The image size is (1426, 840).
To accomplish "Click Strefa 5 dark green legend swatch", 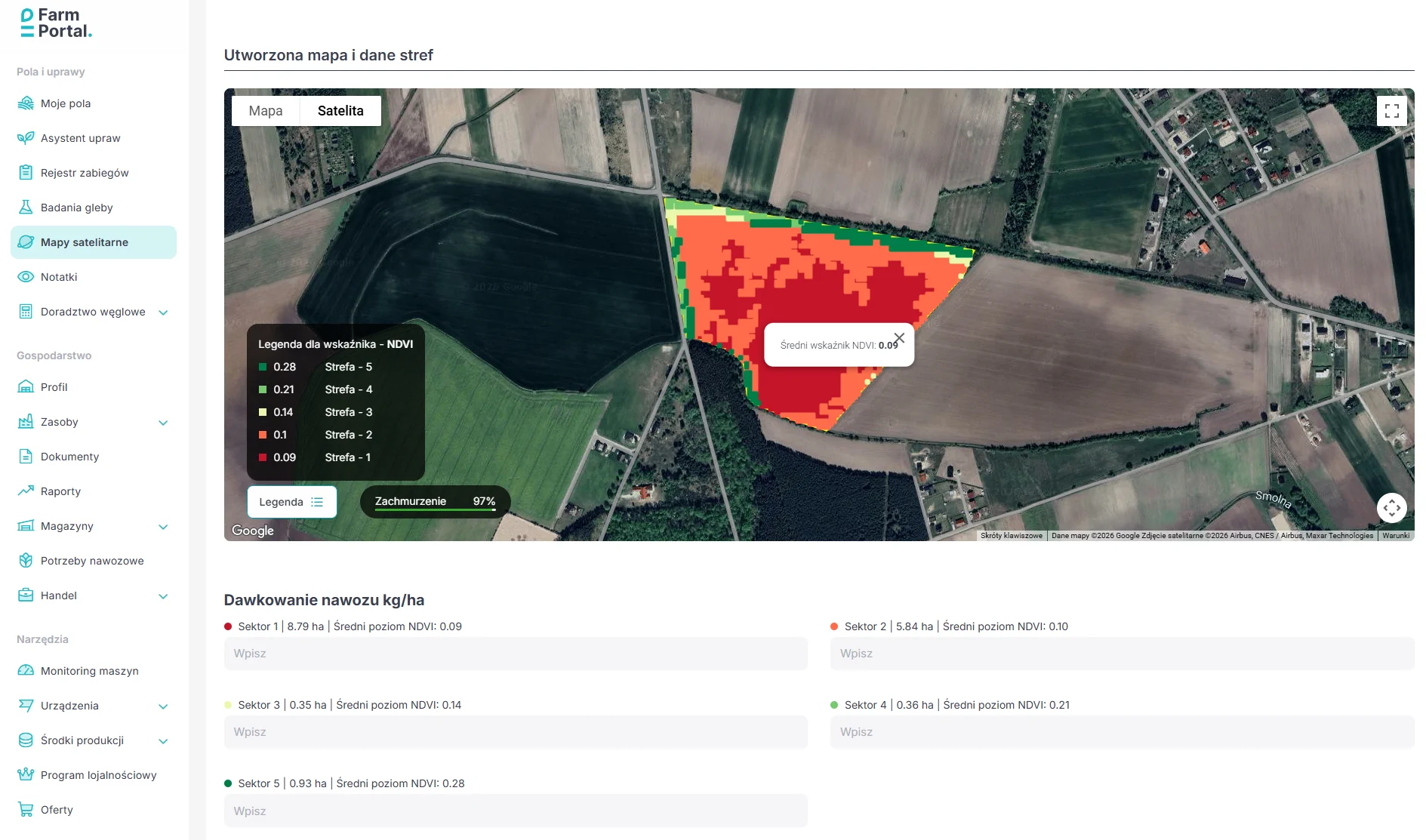I will (x=263, y=367).
